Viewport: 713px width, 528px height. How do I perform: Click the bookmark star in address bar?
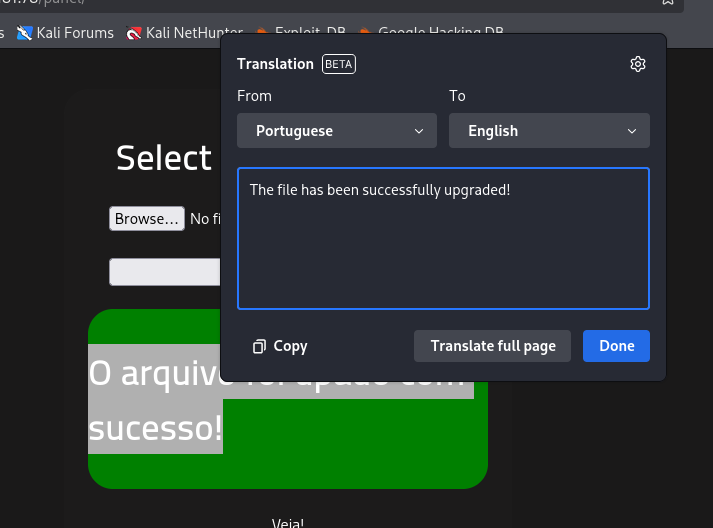pyautogui.click(x=668, y=3)
